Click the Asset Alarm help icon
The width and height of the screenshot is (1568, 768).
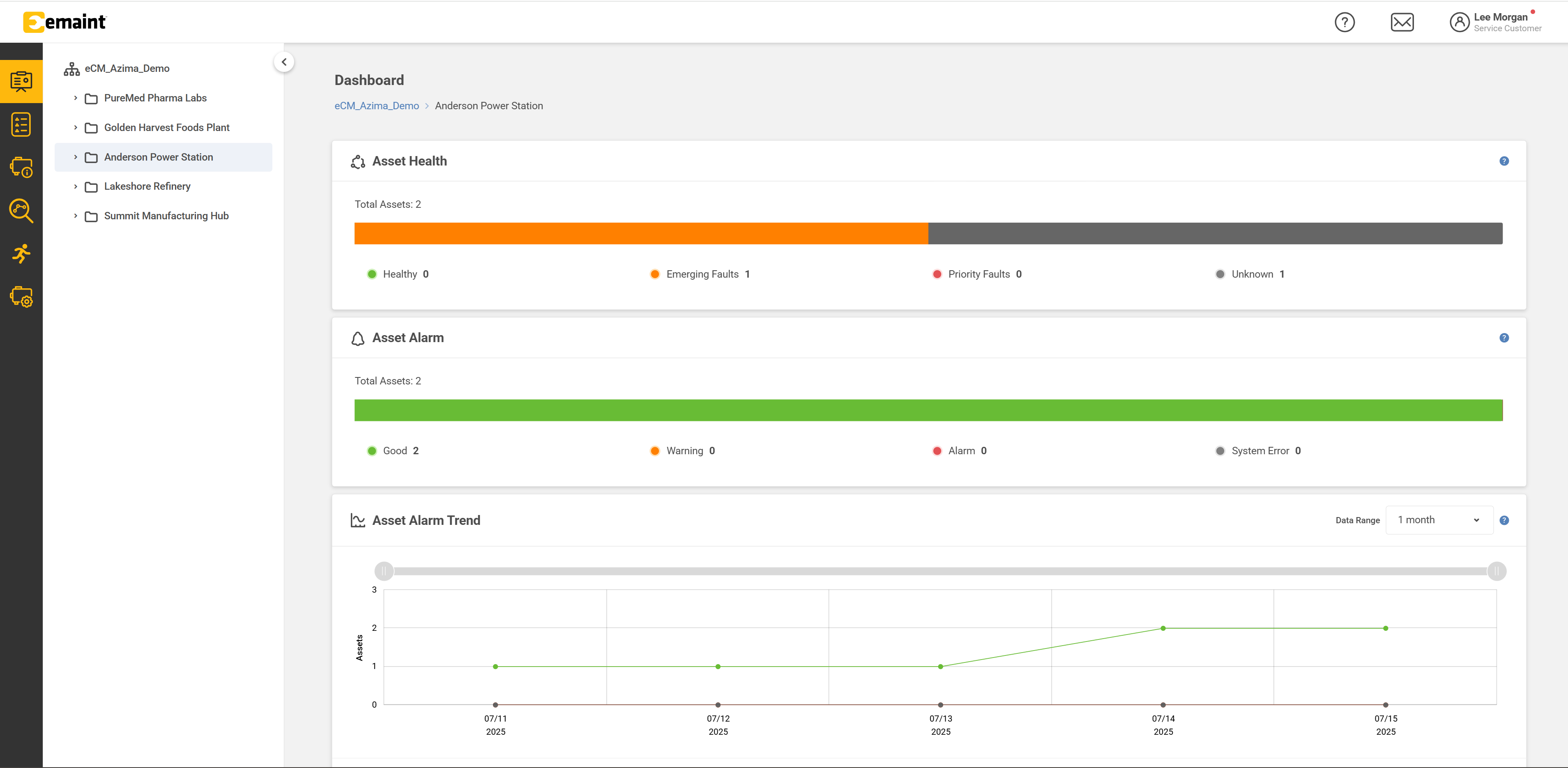click(1504, 338)
